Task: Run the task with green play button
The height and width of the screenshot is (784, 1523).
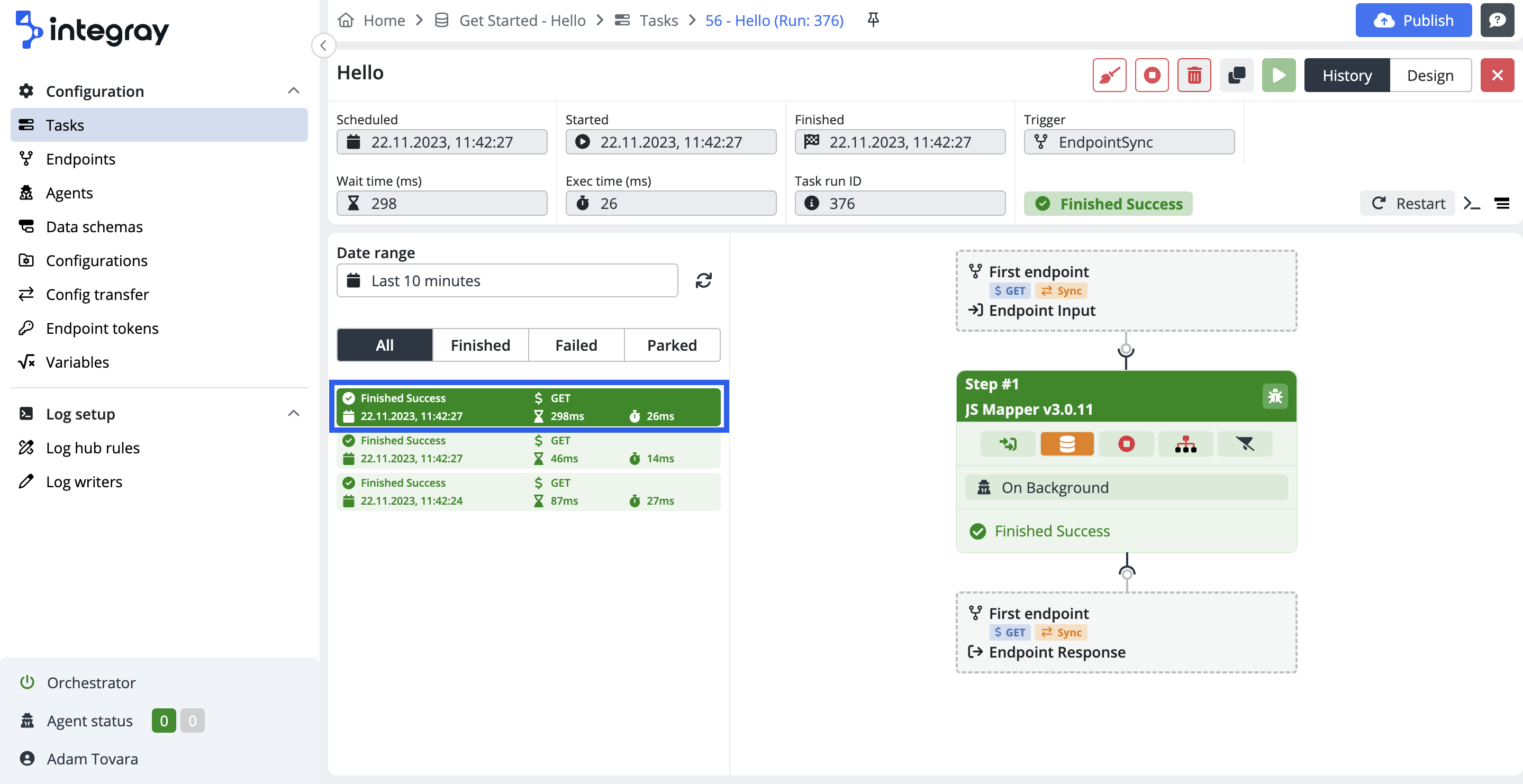Action: pos(1278,75)
